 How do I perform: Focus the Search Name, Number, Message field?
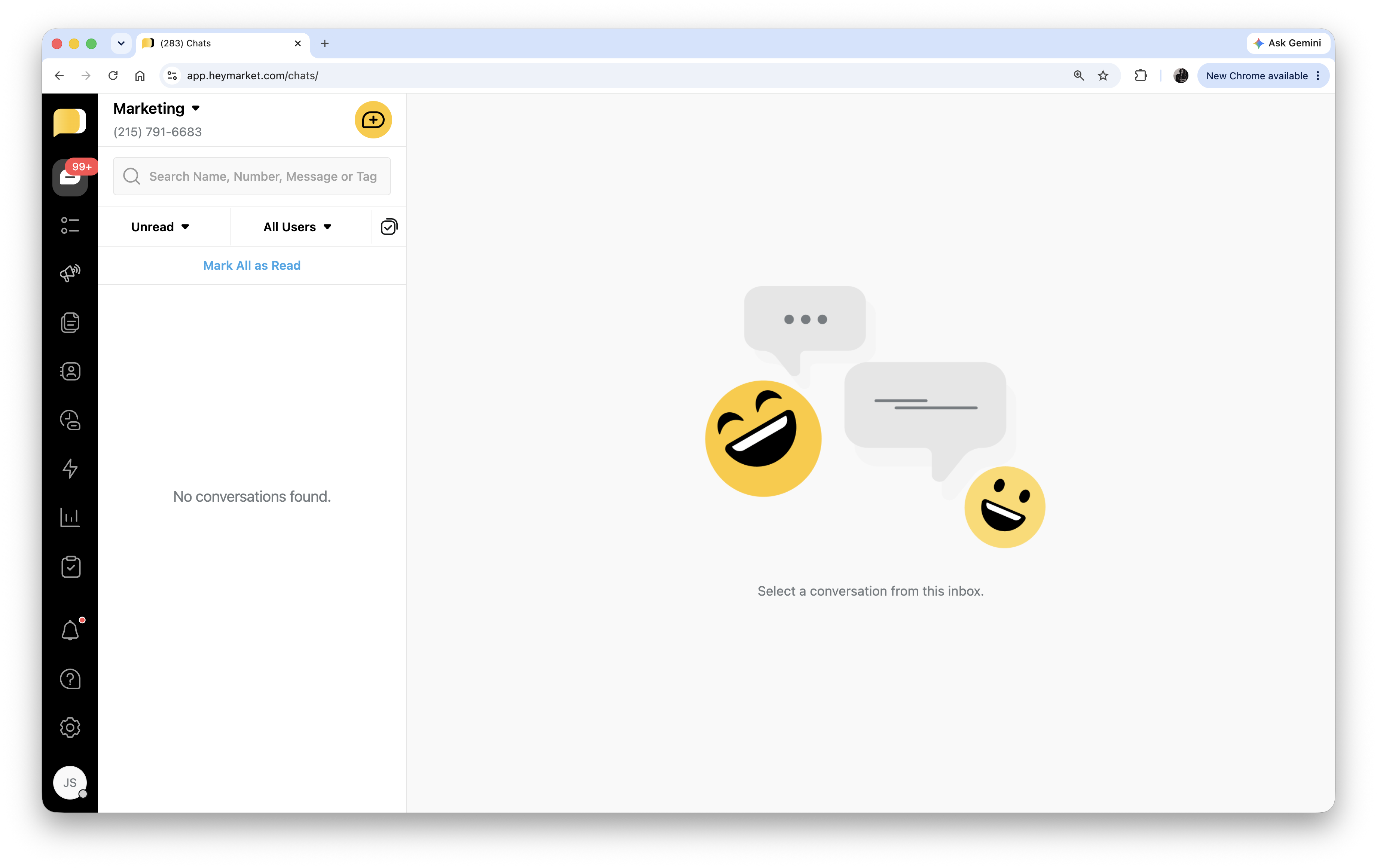262,177
